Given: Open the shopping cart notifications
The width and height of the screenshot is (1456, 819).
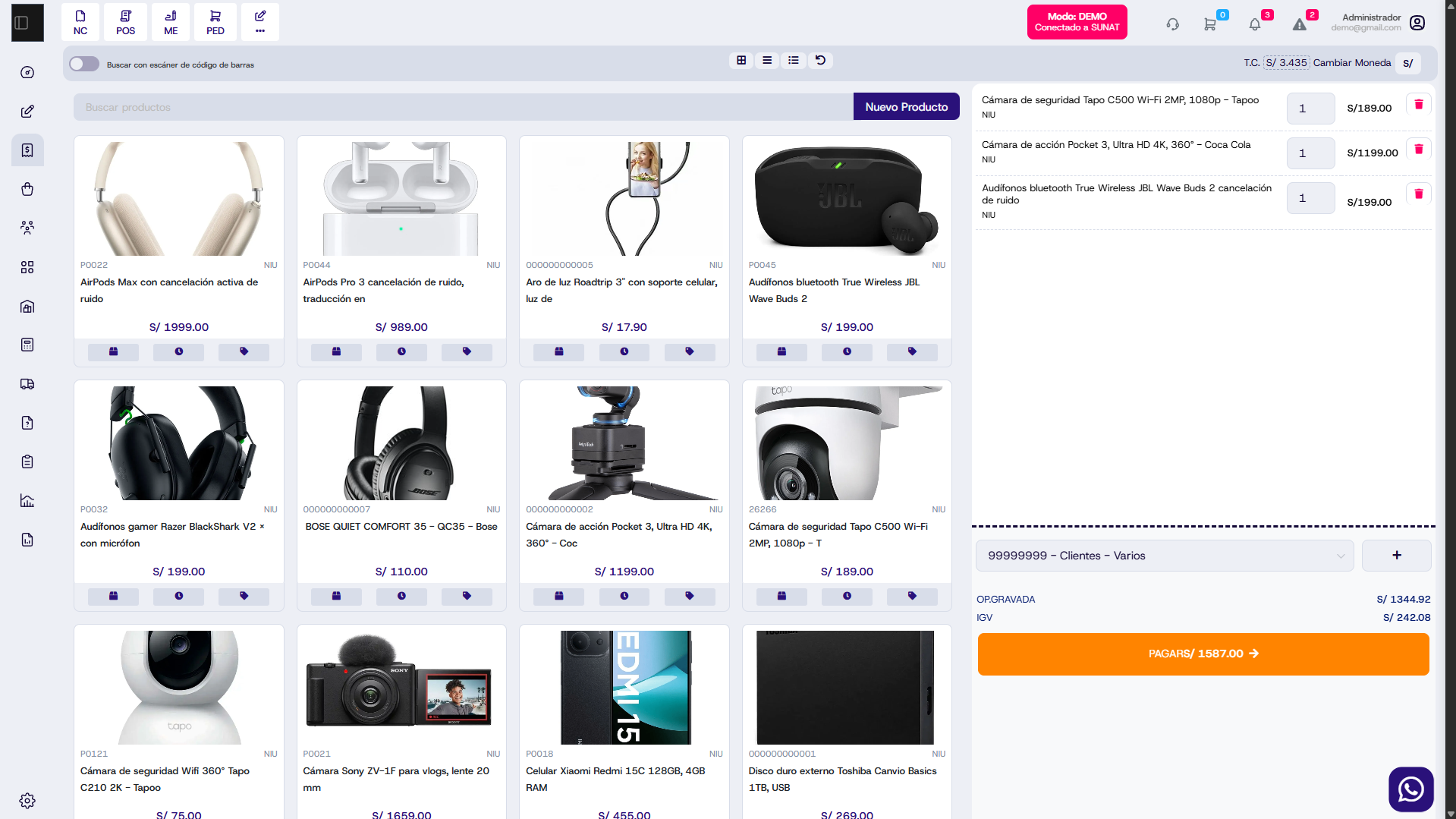Looking at the screenshot, I should [x=1210, y=24].
